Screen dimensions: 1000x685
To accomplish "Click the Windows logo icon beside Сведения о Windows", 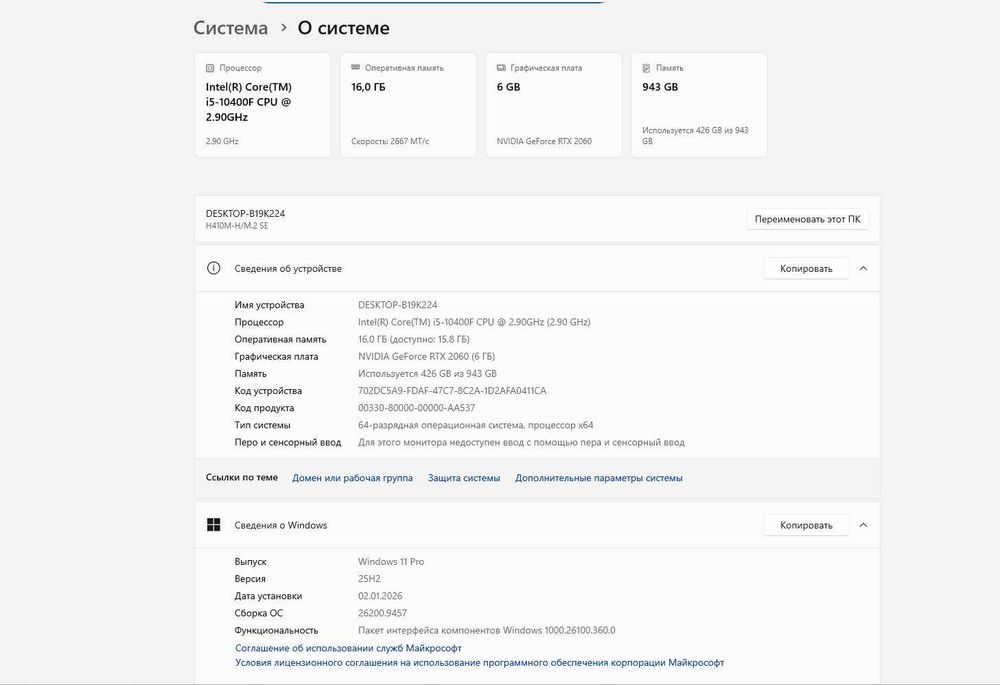I will click(x=214, y=524).
